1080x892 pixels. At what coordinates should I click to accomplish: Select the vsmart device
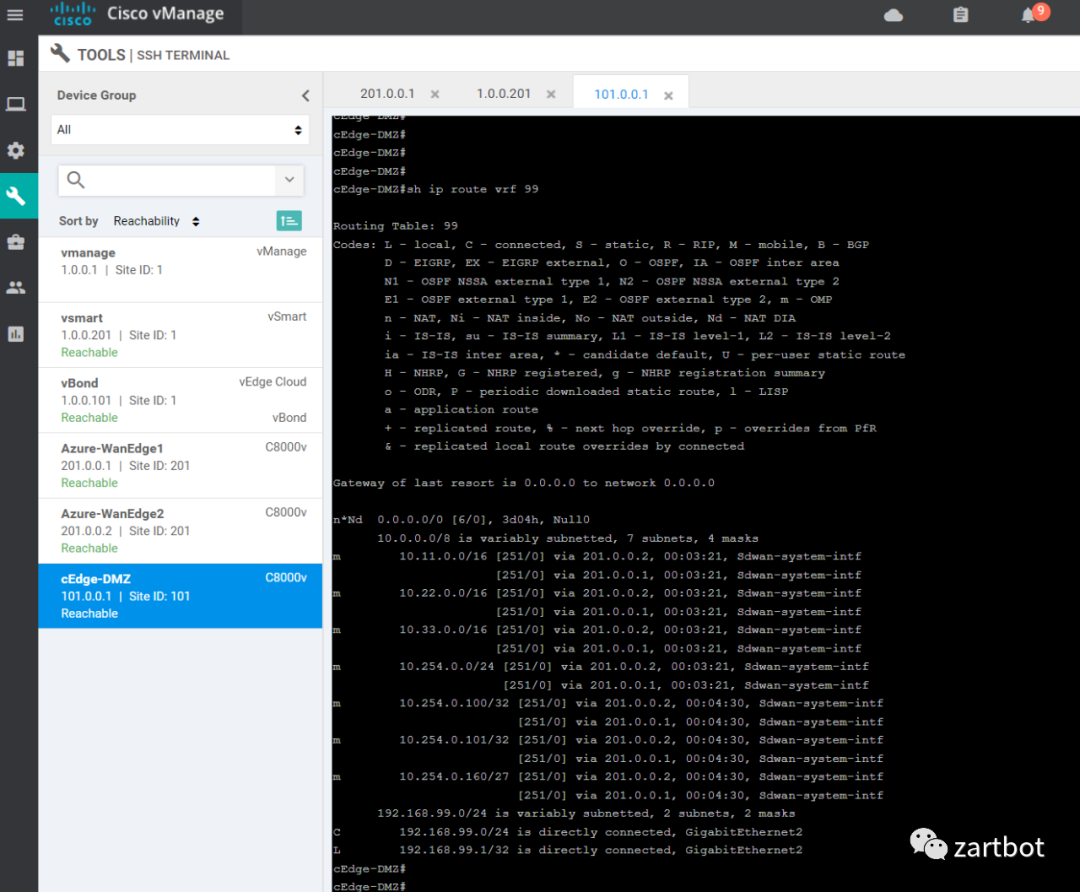coord(180,335)
